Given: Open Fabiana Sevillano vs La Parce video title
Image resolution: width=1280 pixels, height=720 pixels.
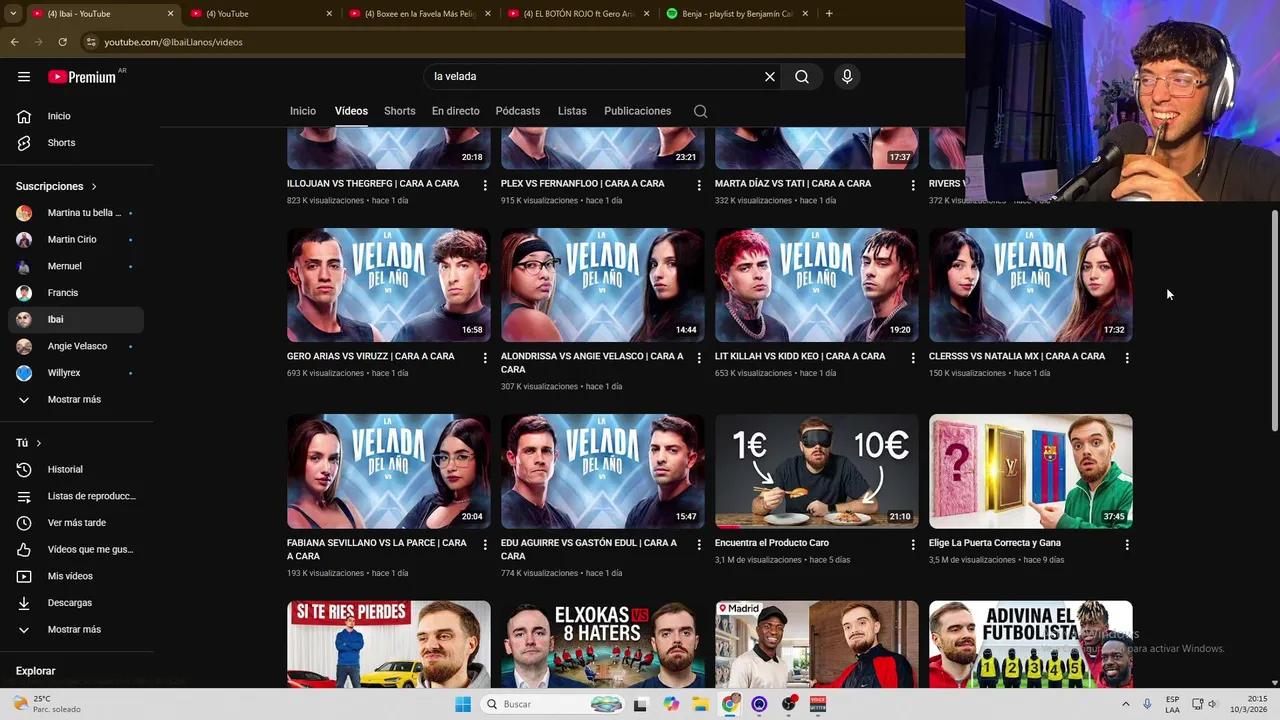Looking at the screenshot, I should [377, 549].
